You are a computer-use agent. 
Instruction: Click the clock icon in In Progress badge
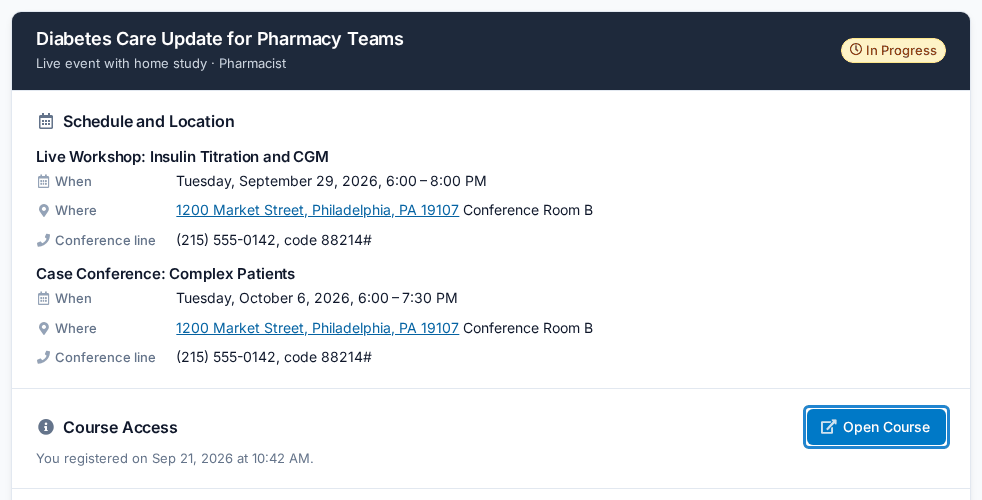coord(855,49)
